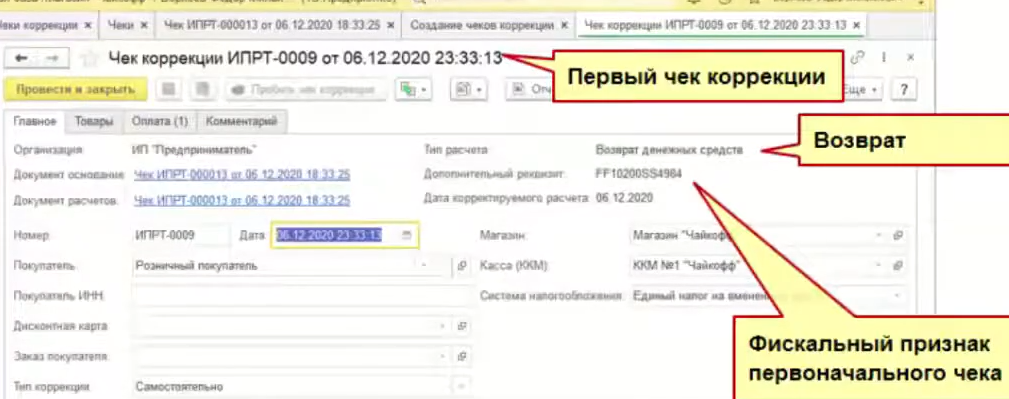Open the Оплата (1) tab
The height and width of the screenshot is (399, 1009).
tap(160, 122)
